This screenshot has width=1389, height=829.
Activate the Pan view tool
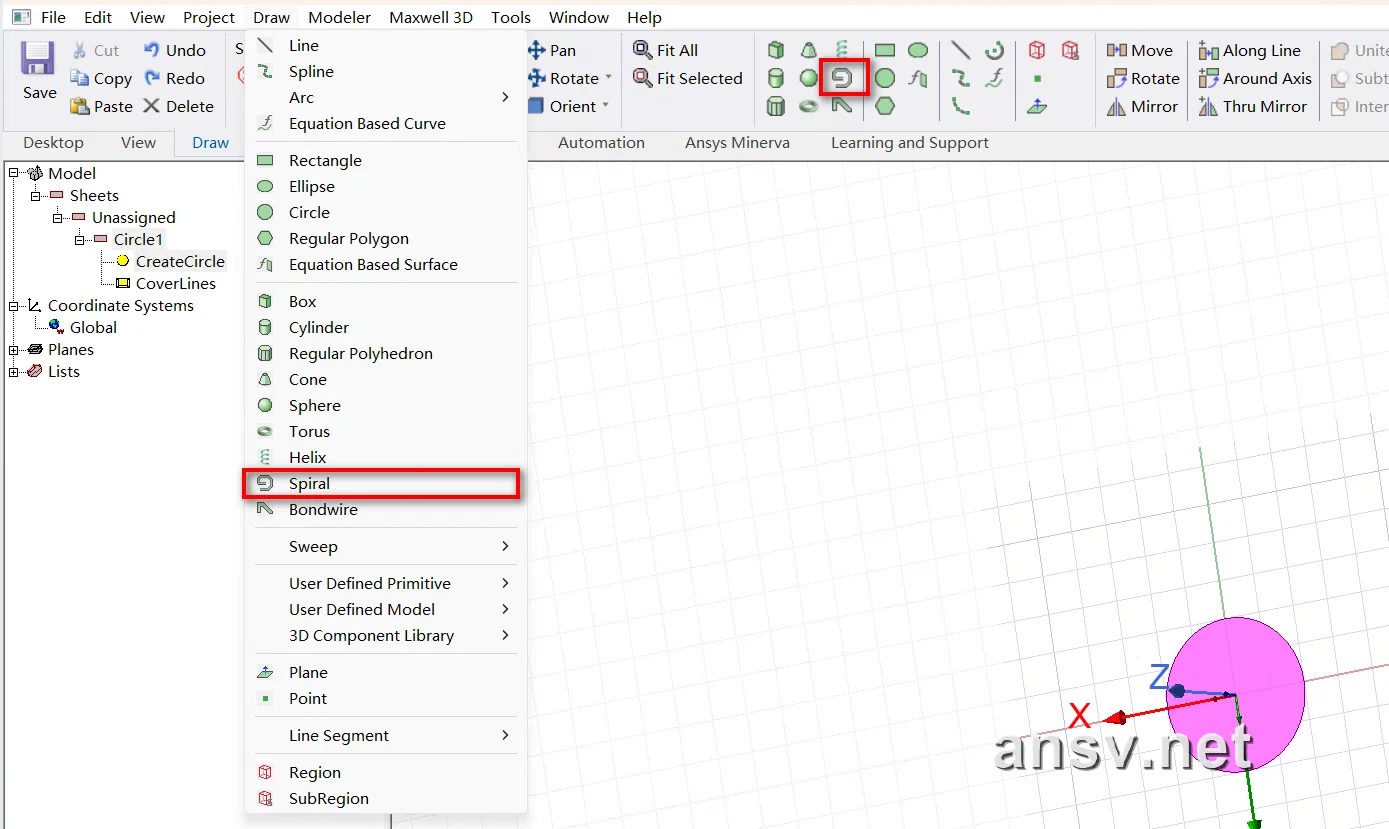click(x=552, y=50)
